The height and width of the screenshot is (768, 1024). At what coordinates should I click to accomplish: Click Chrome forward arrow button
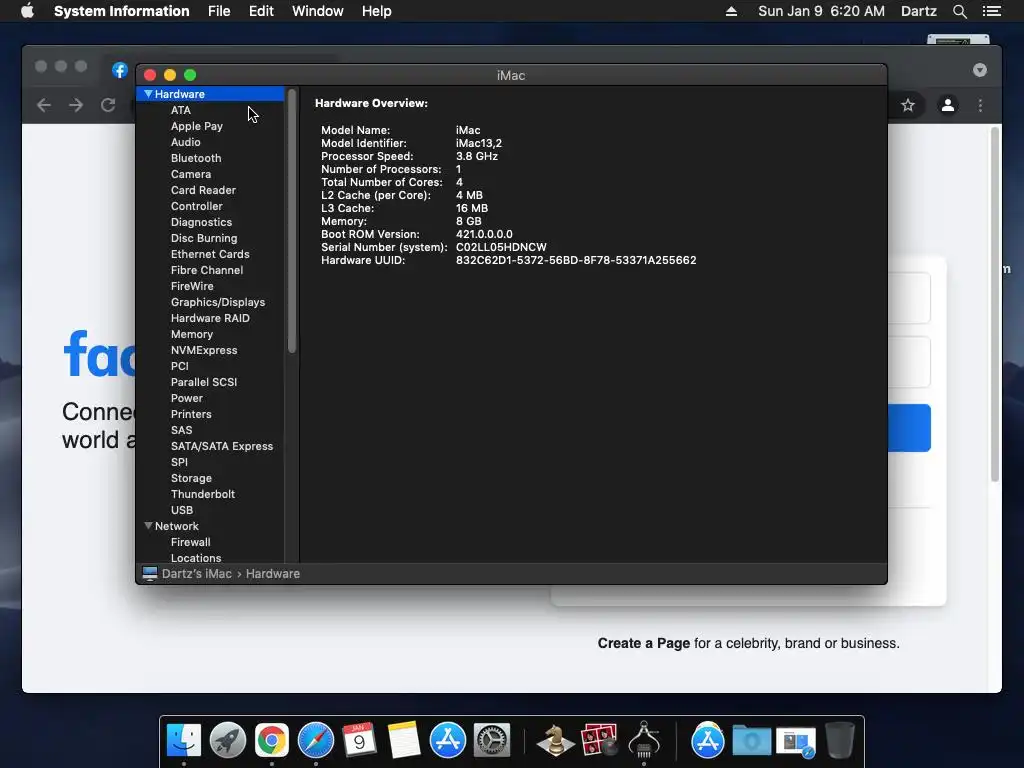click(x=76, y=105)
